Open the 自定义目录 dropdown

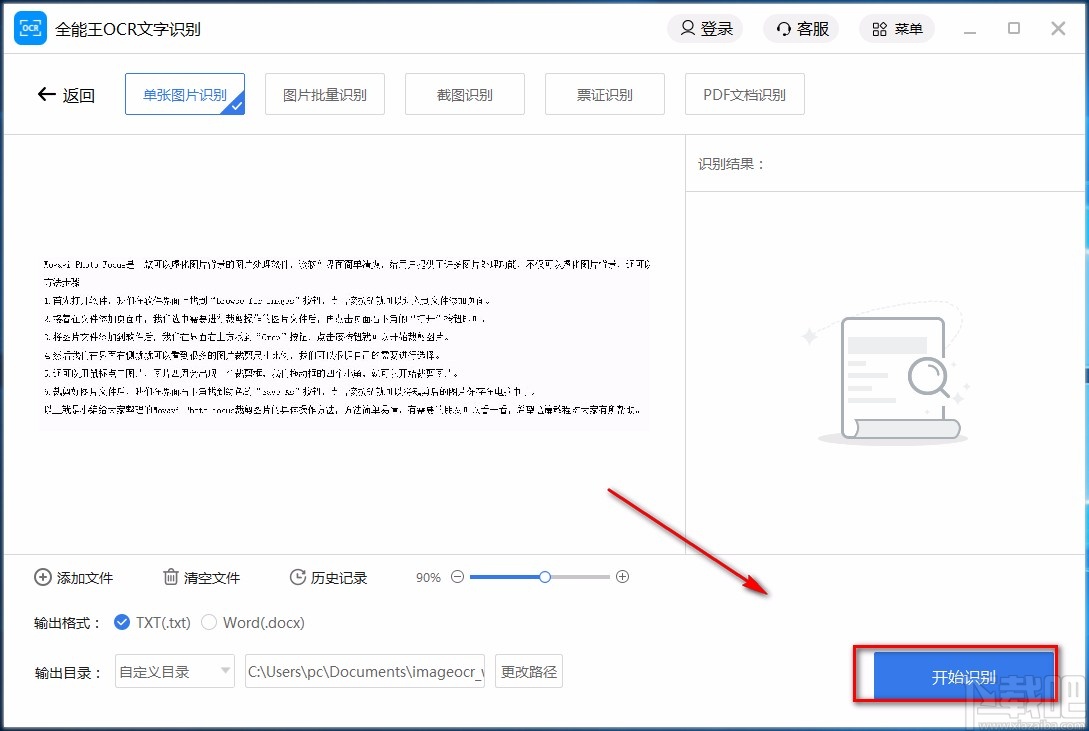174,671
